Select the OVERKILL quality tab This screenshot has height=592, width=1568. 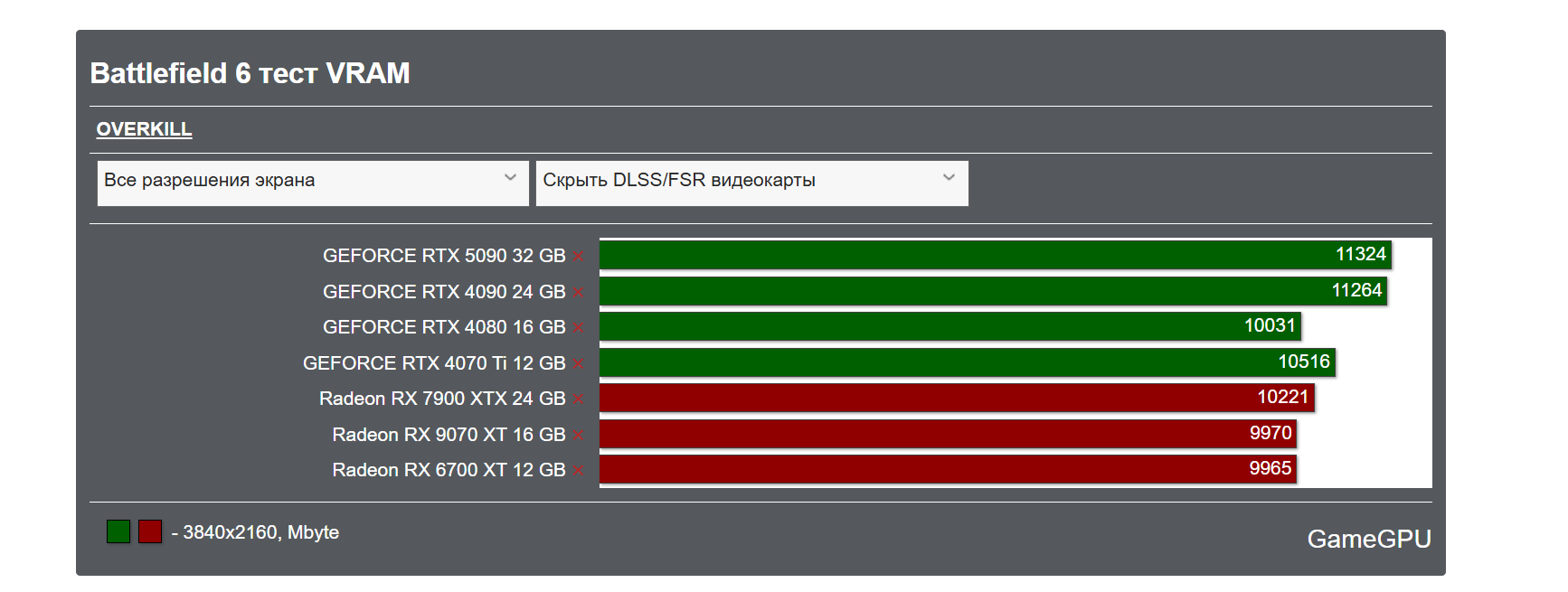point(144,129)
